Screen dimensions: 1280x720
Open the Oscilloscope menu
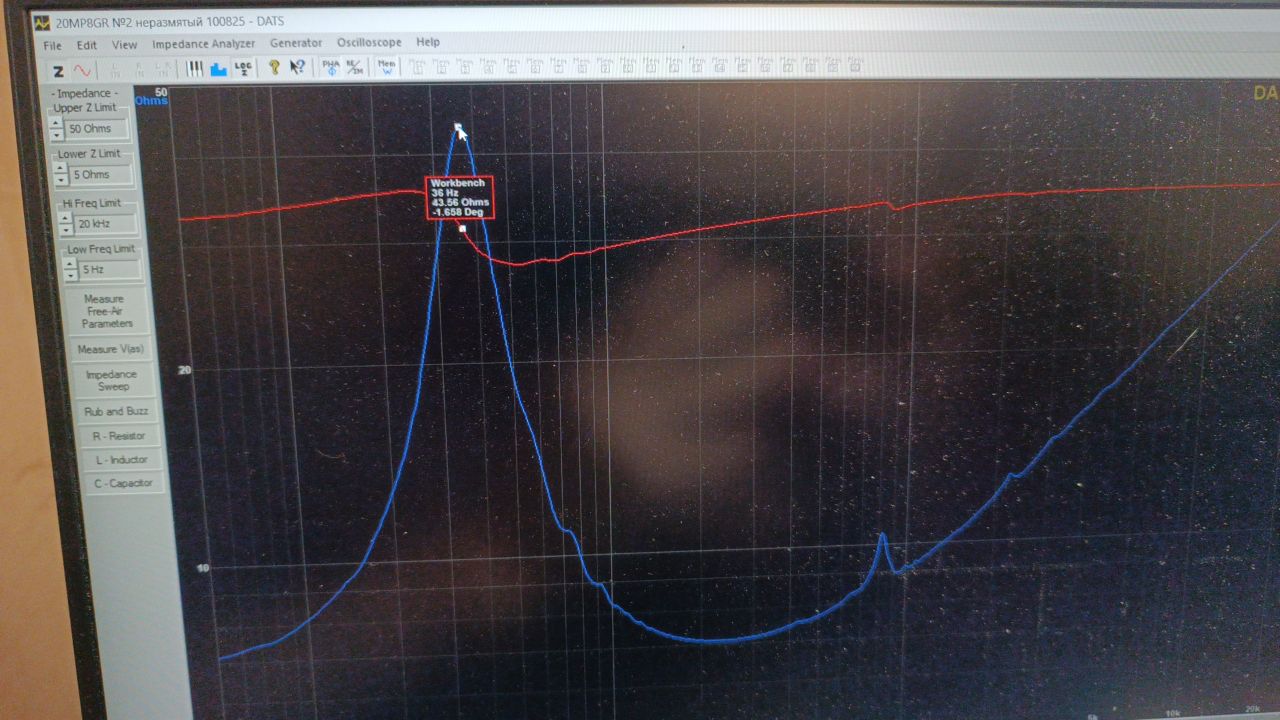pyautogui.click(x=369, y=42)
